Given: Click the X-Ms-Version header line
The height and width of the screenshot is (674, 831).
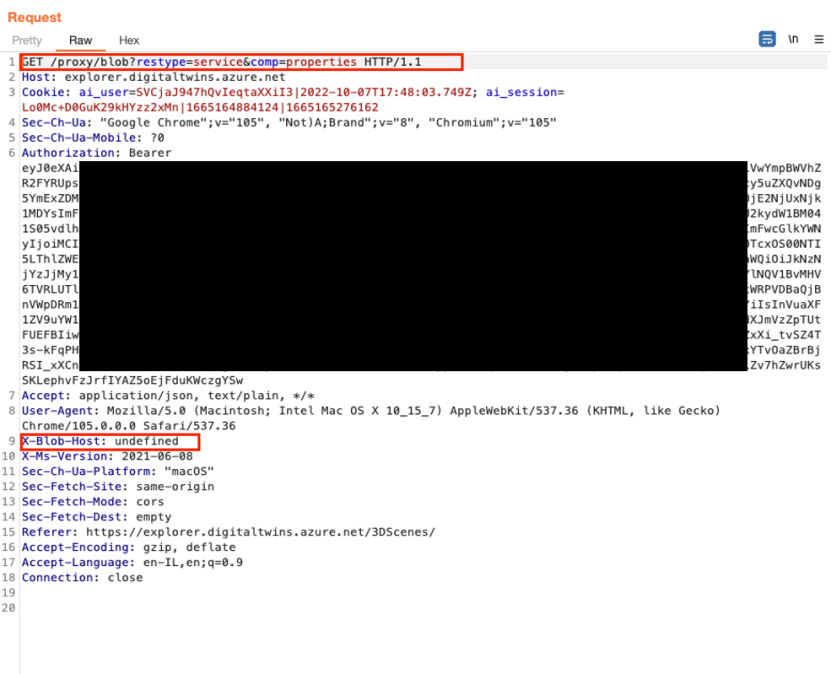Looking at the screenshot, I should tap(107, 456).
